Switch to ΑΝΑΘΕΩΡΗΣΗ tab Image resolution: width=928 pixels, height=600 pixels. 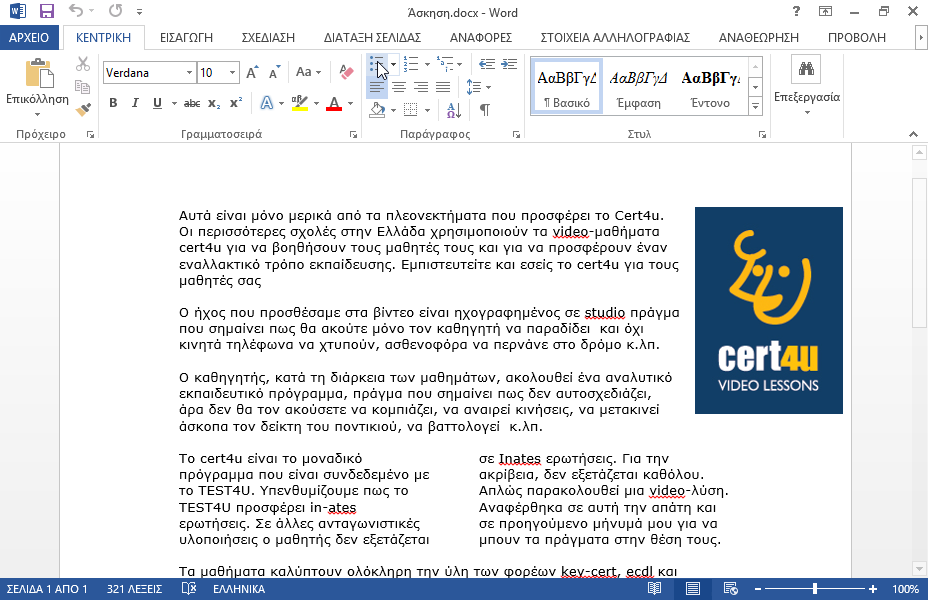pos(759,37)
